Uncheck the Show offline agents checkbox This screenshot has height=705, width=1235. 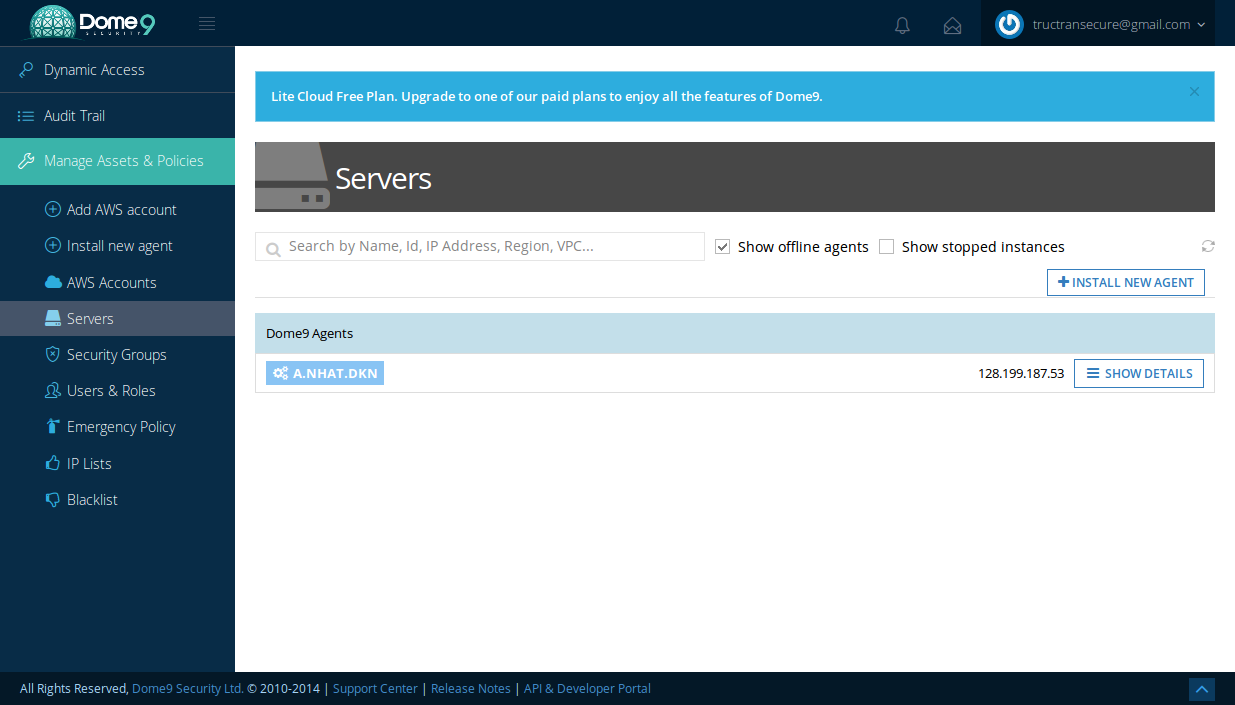723,247
